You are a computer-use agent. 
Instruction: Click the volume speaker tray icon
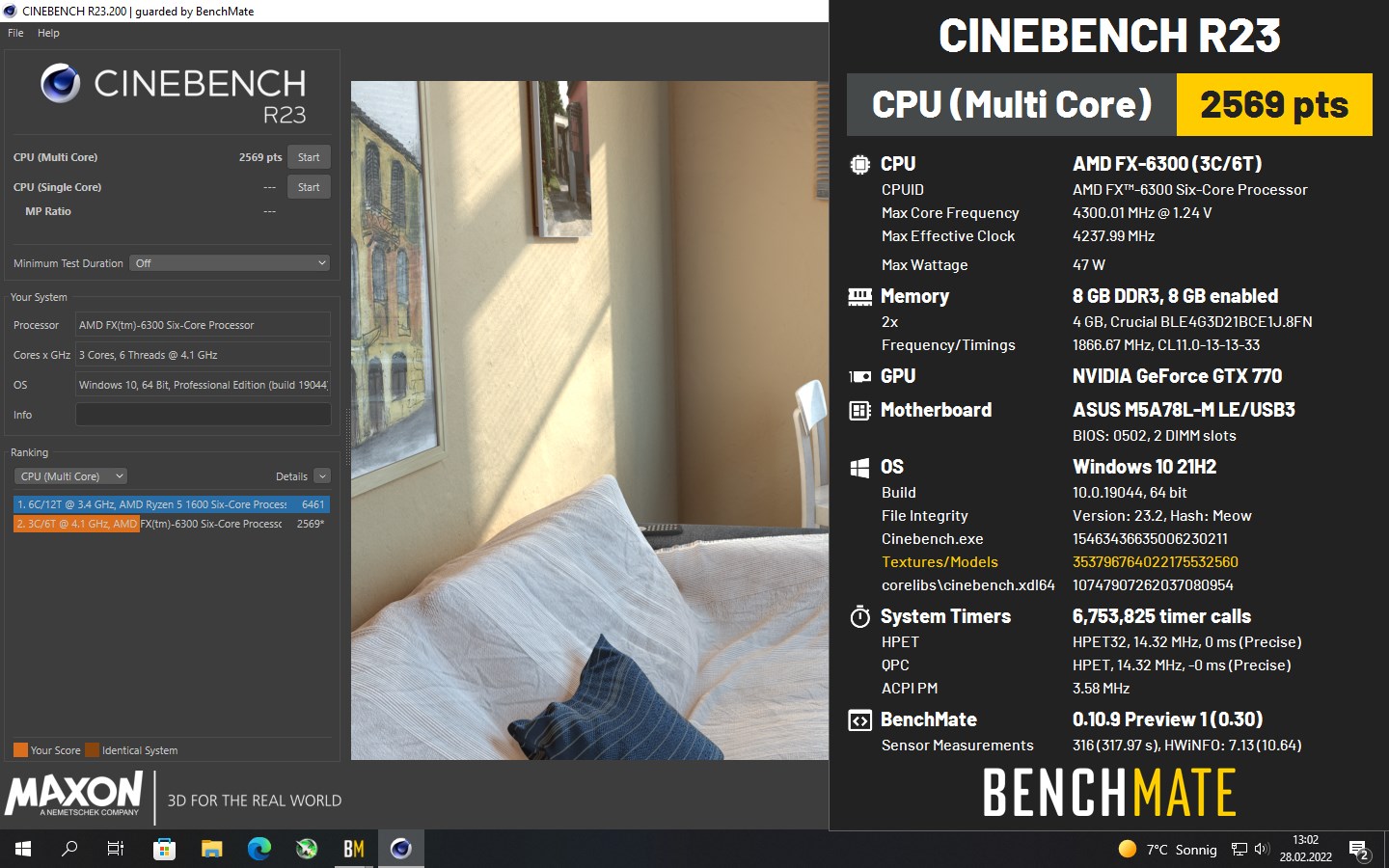tap(1262, 850)
